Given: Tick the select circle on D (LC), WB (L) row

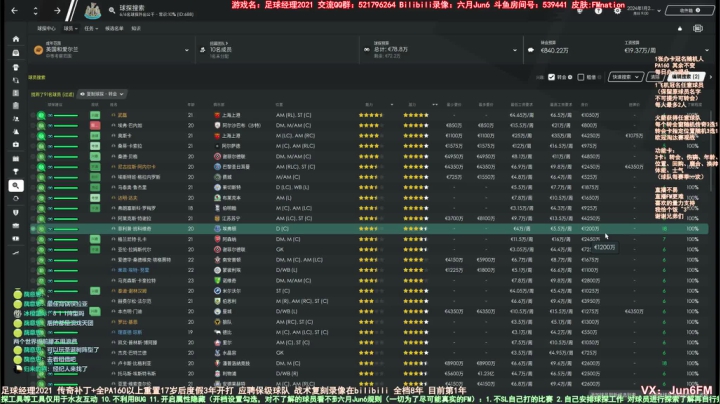Looking at the screenshot, I should coord(33,187).
